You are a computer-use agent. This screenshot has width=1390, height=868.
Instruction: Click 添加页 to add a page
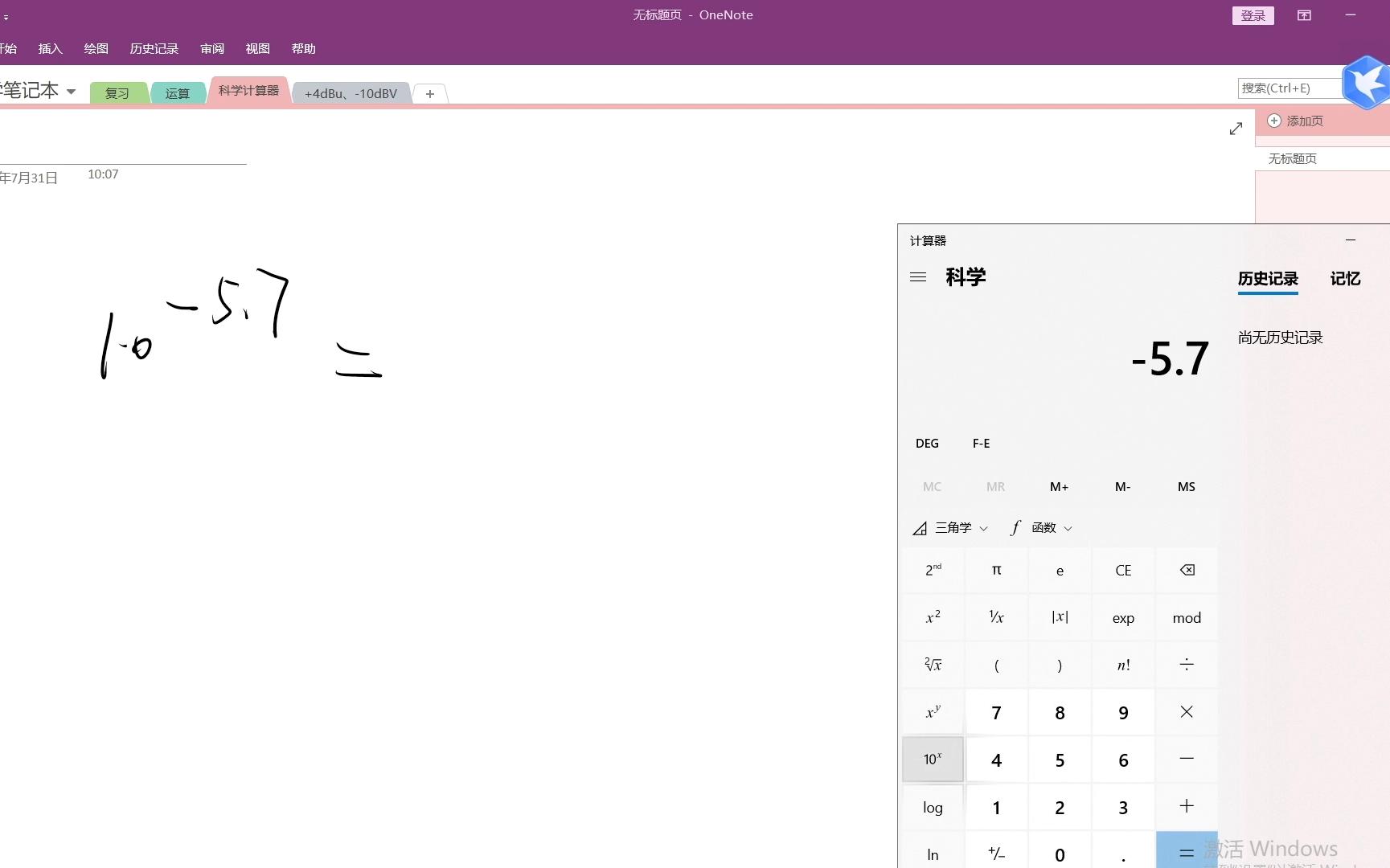pyautogui.click(x=1295, y=121)
